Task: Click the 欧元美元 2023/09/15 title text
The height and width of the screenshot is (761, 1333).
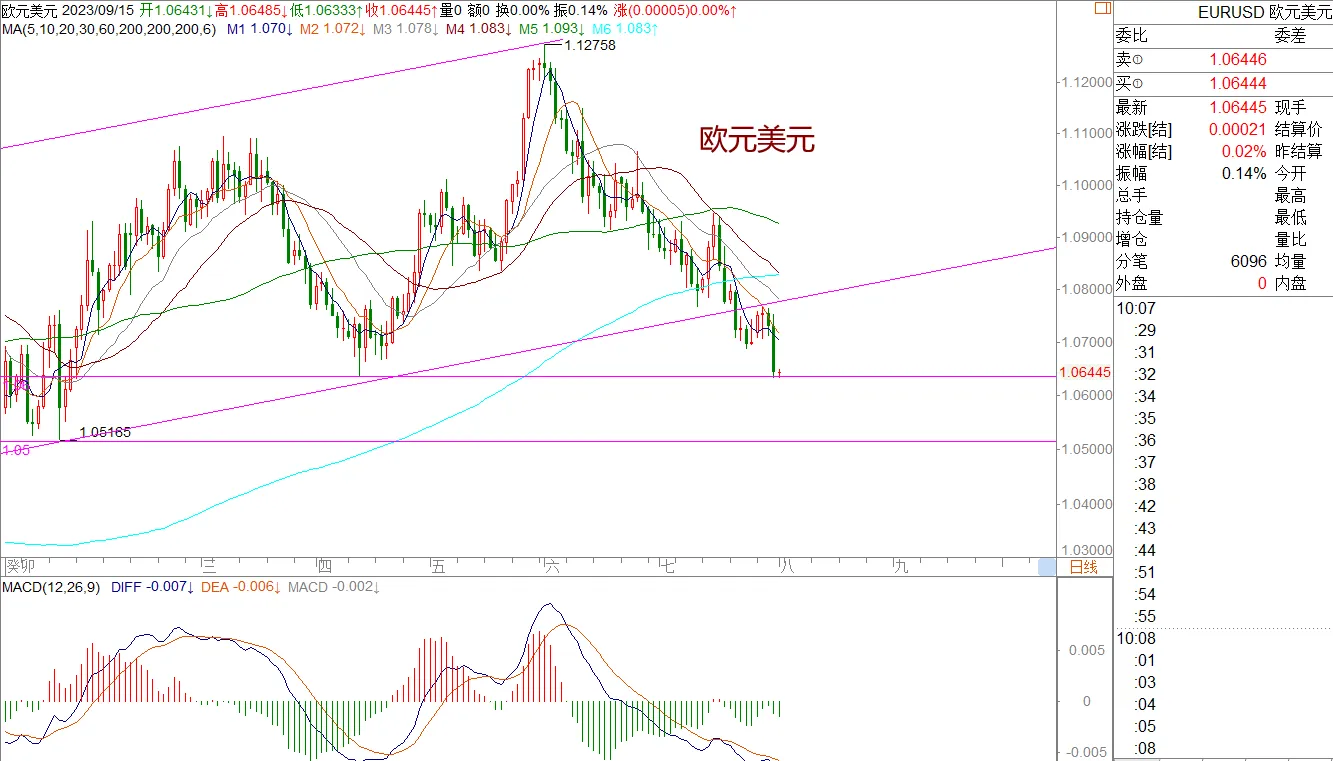Action: click(x=67, y=10)
